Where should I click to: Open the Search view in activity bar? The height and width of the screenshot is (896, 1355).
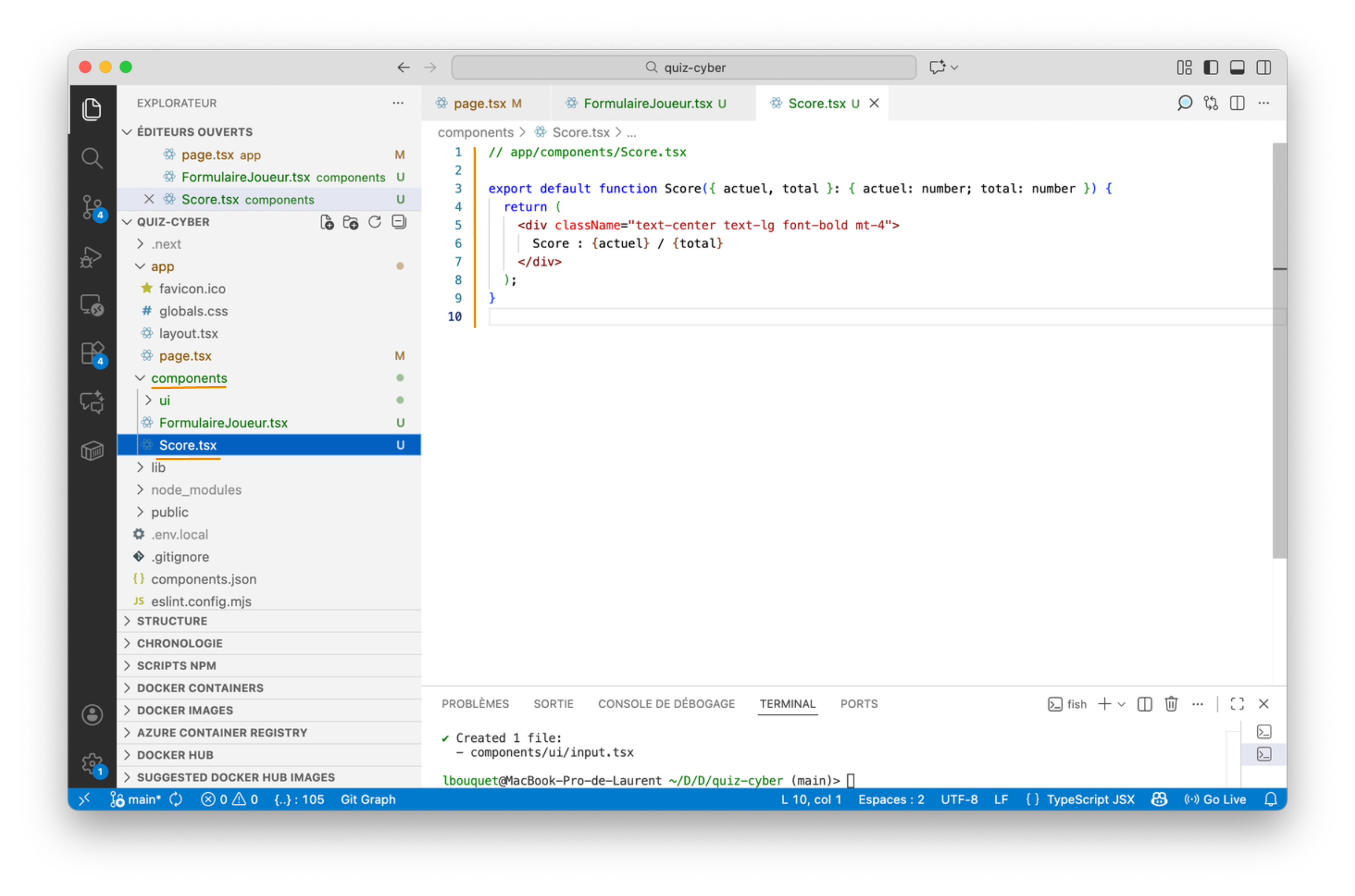(91, 158)
